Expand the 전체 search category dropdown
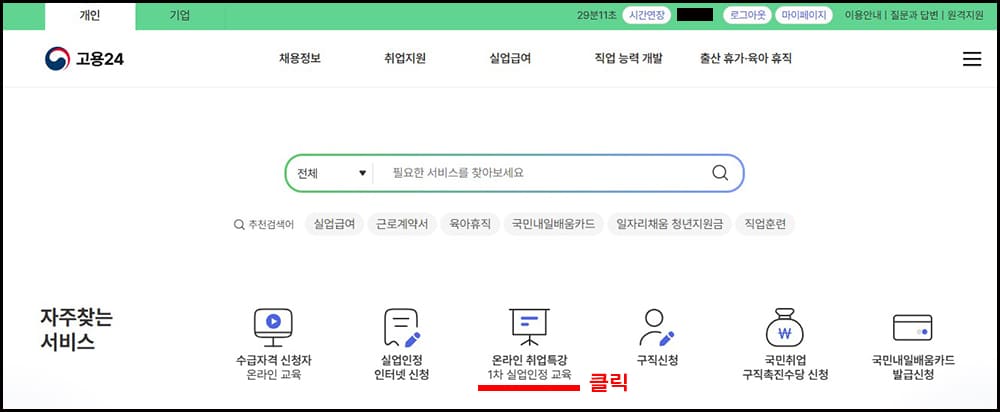This screenshot has width=1000, height=412. point(332,173)
